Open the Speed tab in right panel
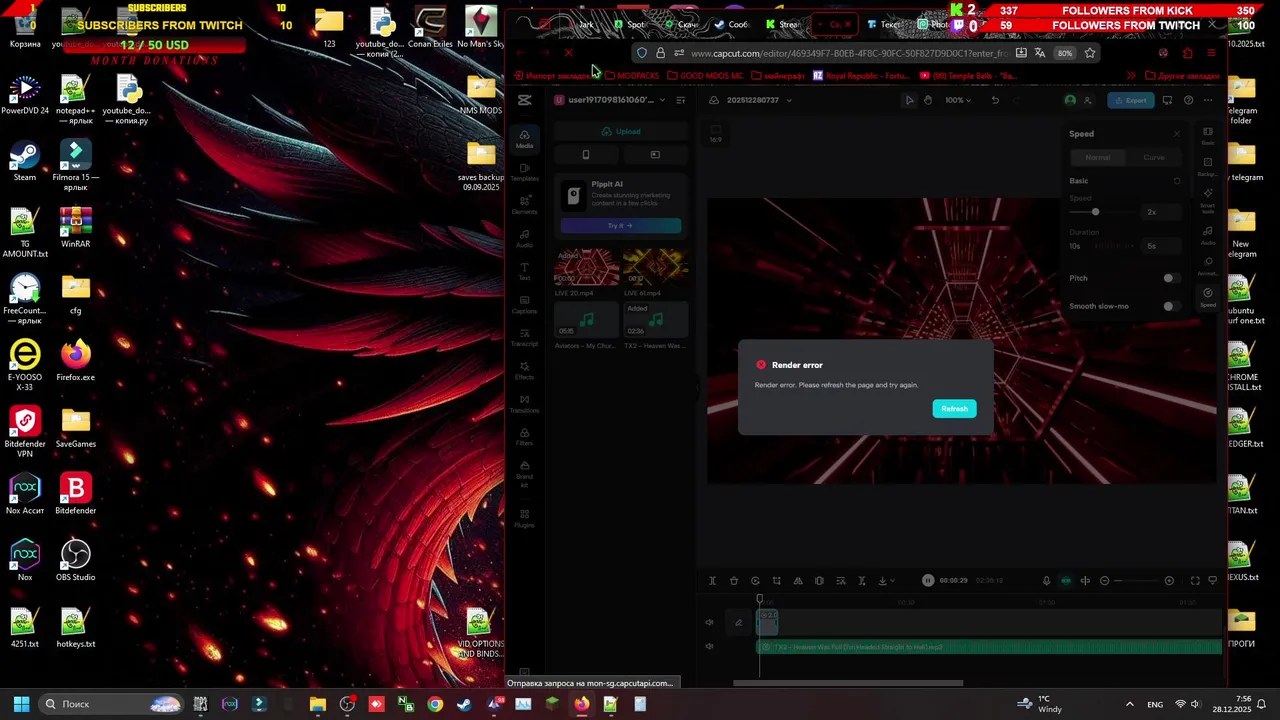This screenshot has height=720, width=1280. tap(1208, 297)
